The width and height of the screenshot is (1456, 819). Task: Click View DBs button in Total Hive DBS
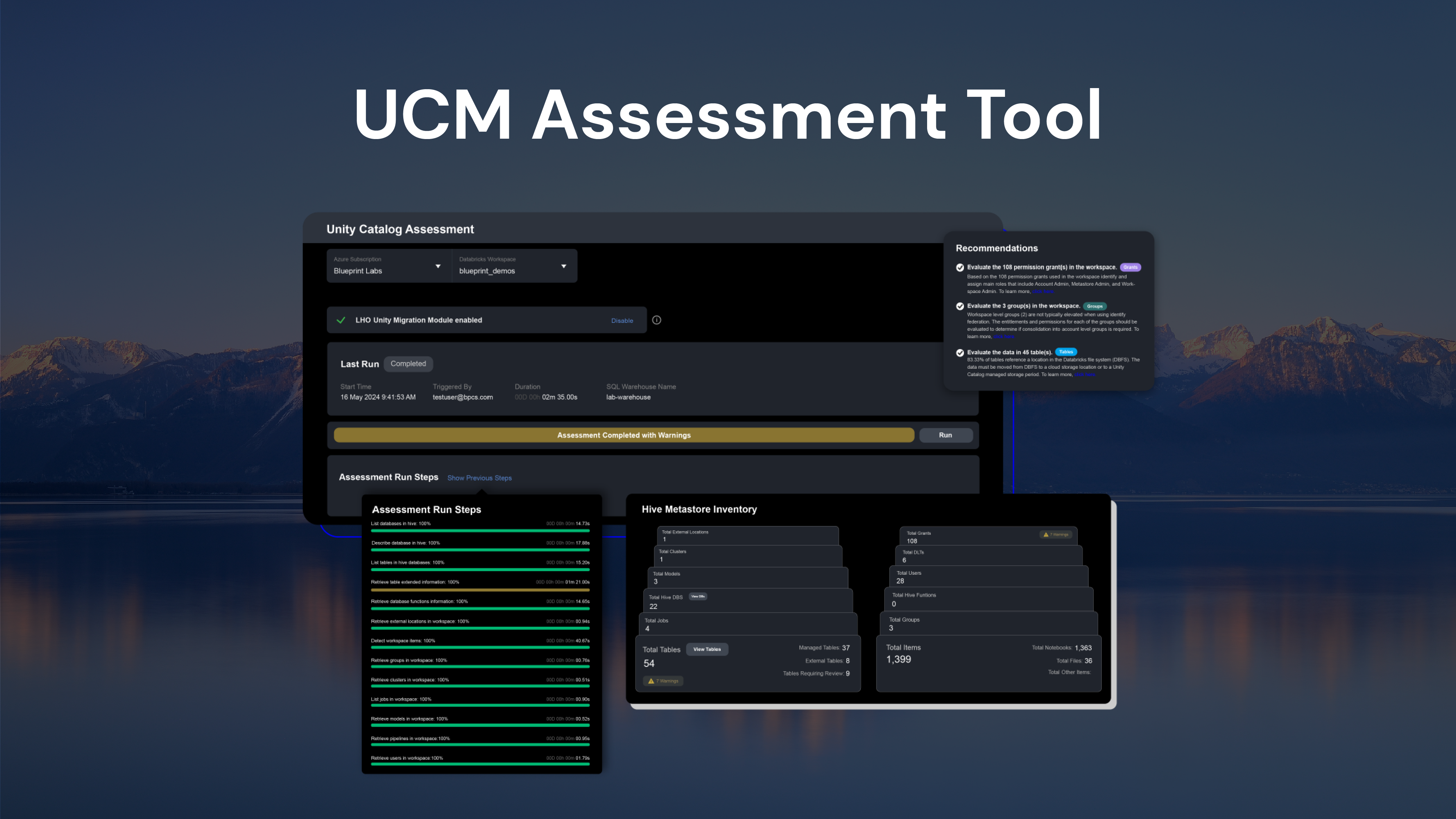tap(698, 596)
